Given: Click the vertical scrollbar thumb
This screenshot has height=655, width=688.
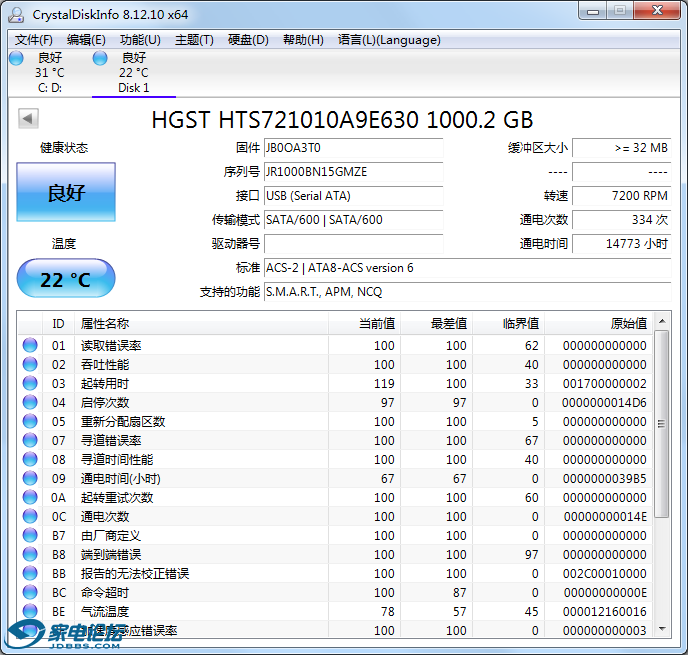Looking at the screenshot, I should click(x=662, y=424).
